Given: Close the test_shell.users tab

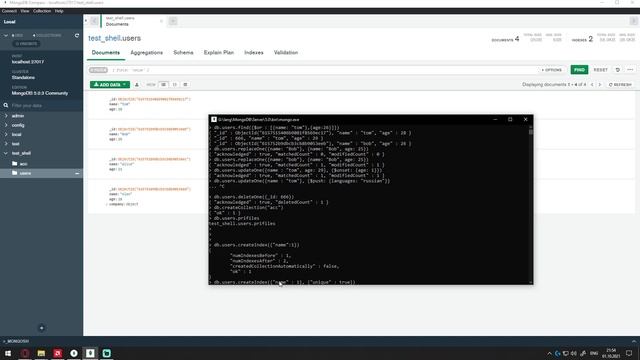Looking at the screenshot, I should pos(161,21).
